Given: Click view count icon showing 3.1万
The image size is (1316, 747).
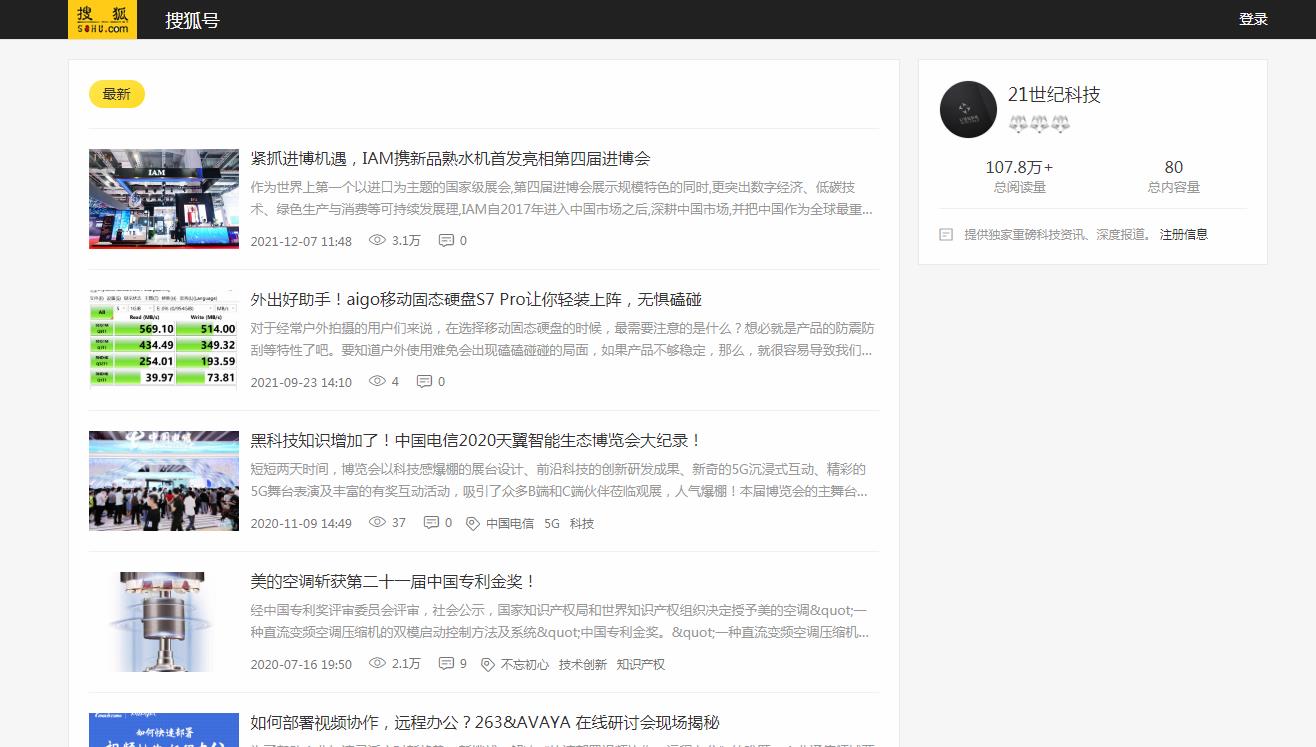Looking at the screenshot, I should (x=377, y=240).
